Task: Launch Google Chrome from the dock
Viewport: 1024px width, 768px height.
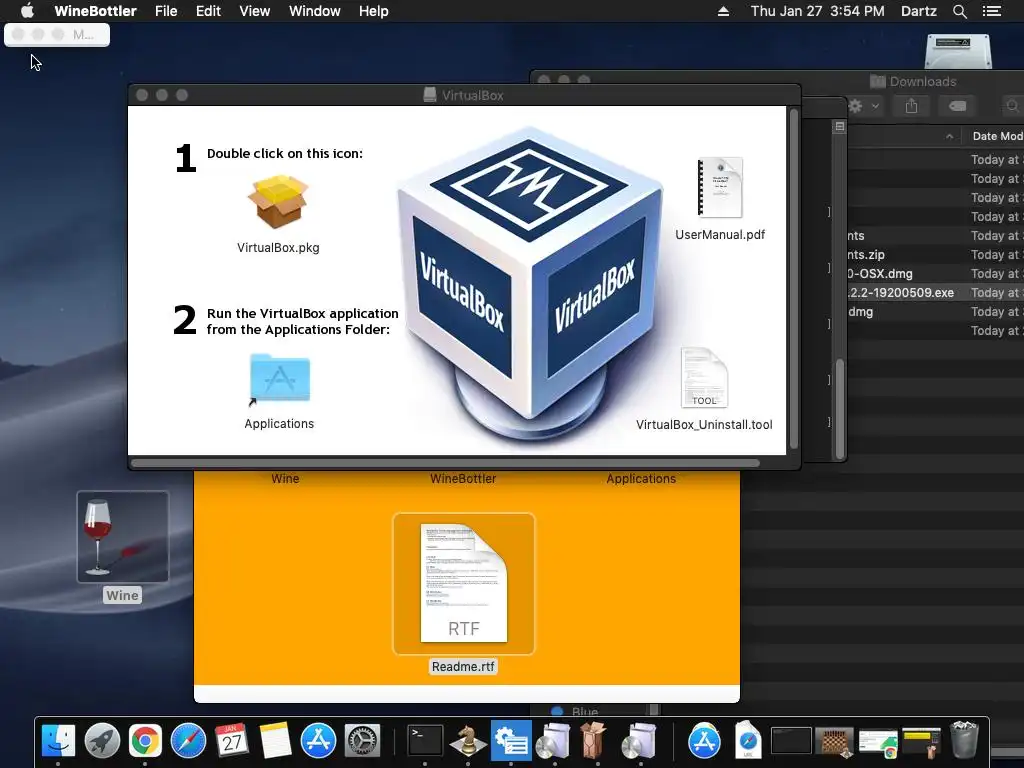Action: pyautogui.click(x=145, y=741)
